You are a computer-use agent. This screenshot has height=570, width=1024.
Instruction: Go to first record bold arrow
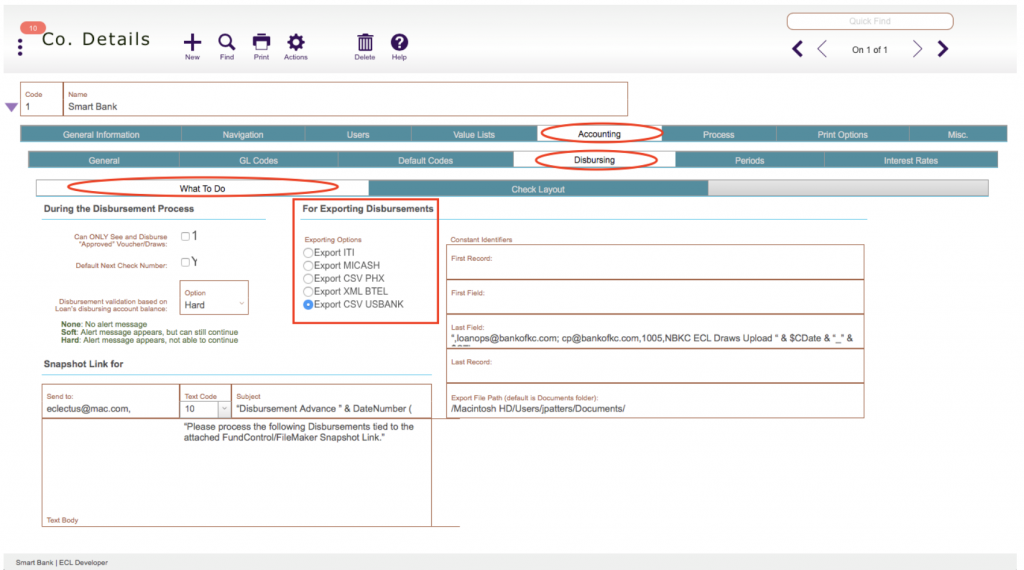coord(797,49)
